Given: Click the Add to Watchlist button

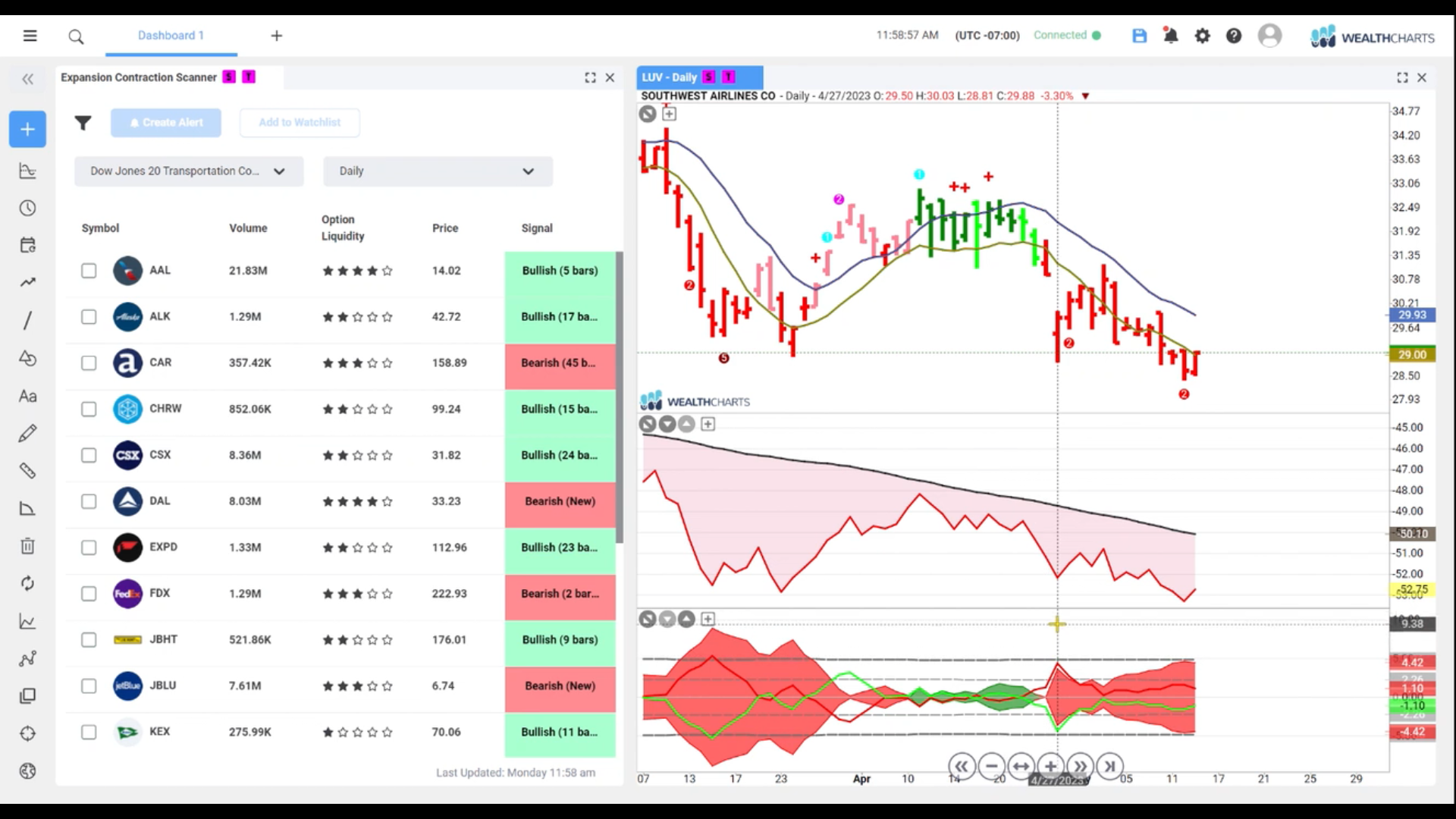Looking at the screenshot, I should [x=300, y=123].
